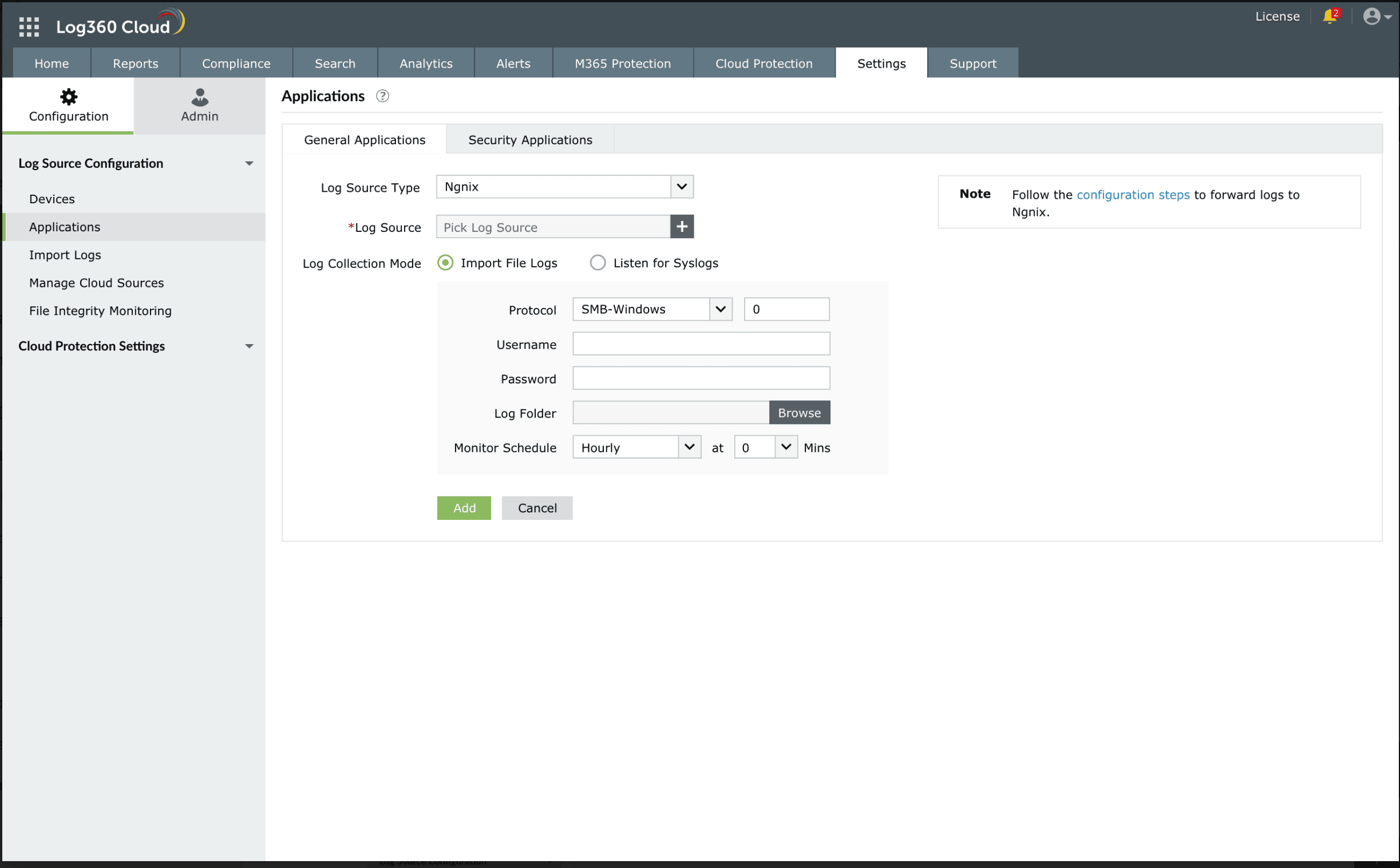Open the Protocol dropdown
The height and width of the screenshot is (868, 1400).
pyautogui.click(x=721, y=309)
